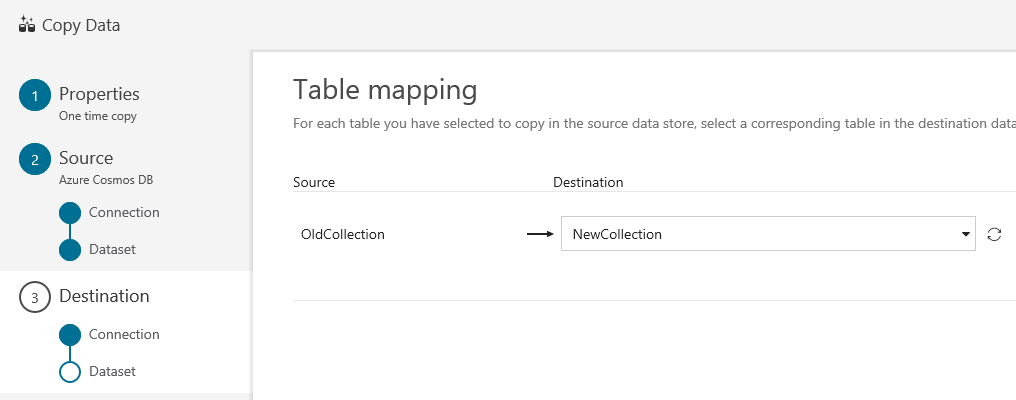Open the NewCollection destination dropdown
The width and height of the screenshot is (1016, 400).
coord(760,234)
